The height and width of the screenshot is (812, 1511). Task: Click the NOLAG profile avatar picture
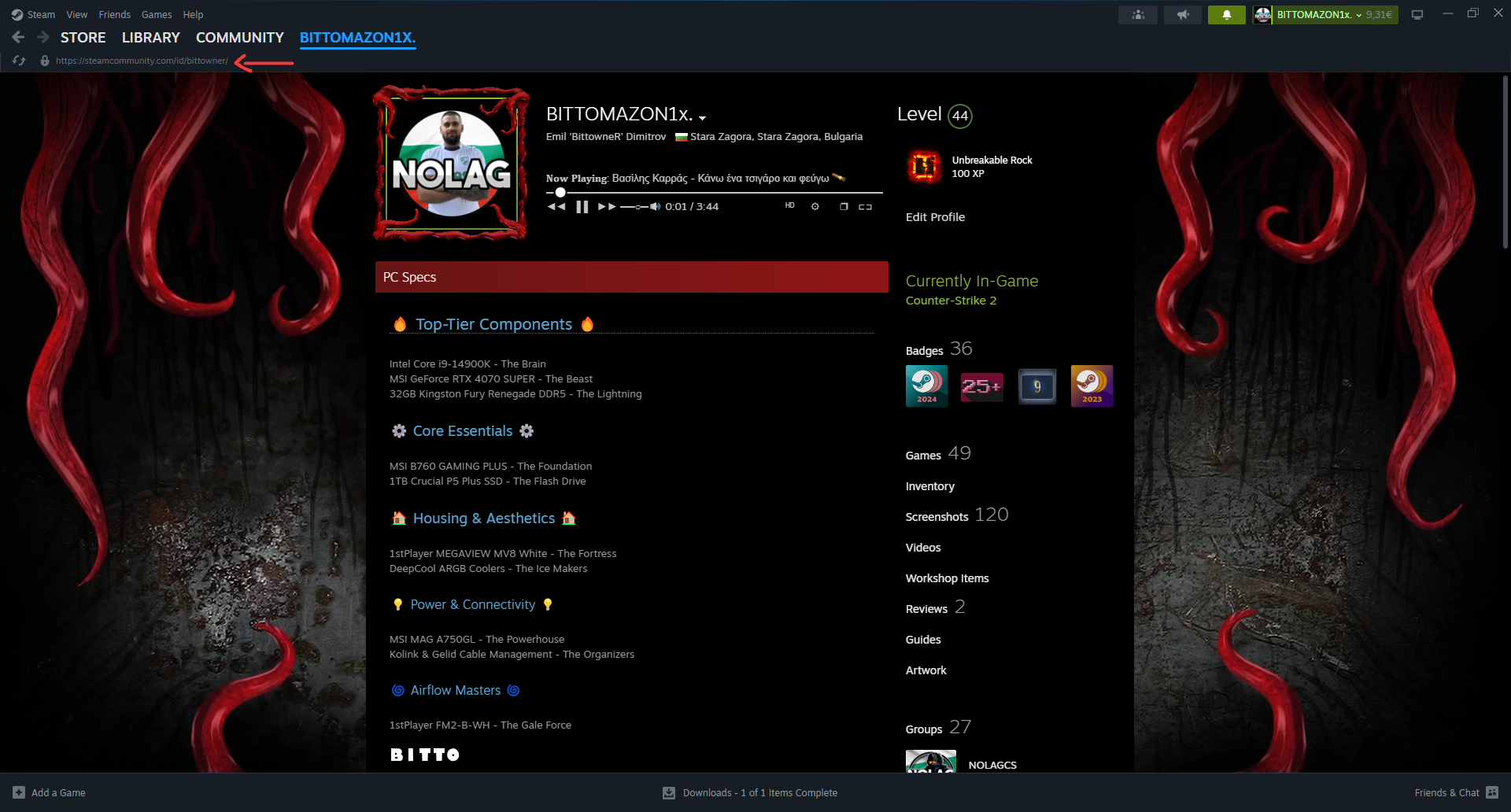pyautogui.click(x=451, y=163)
